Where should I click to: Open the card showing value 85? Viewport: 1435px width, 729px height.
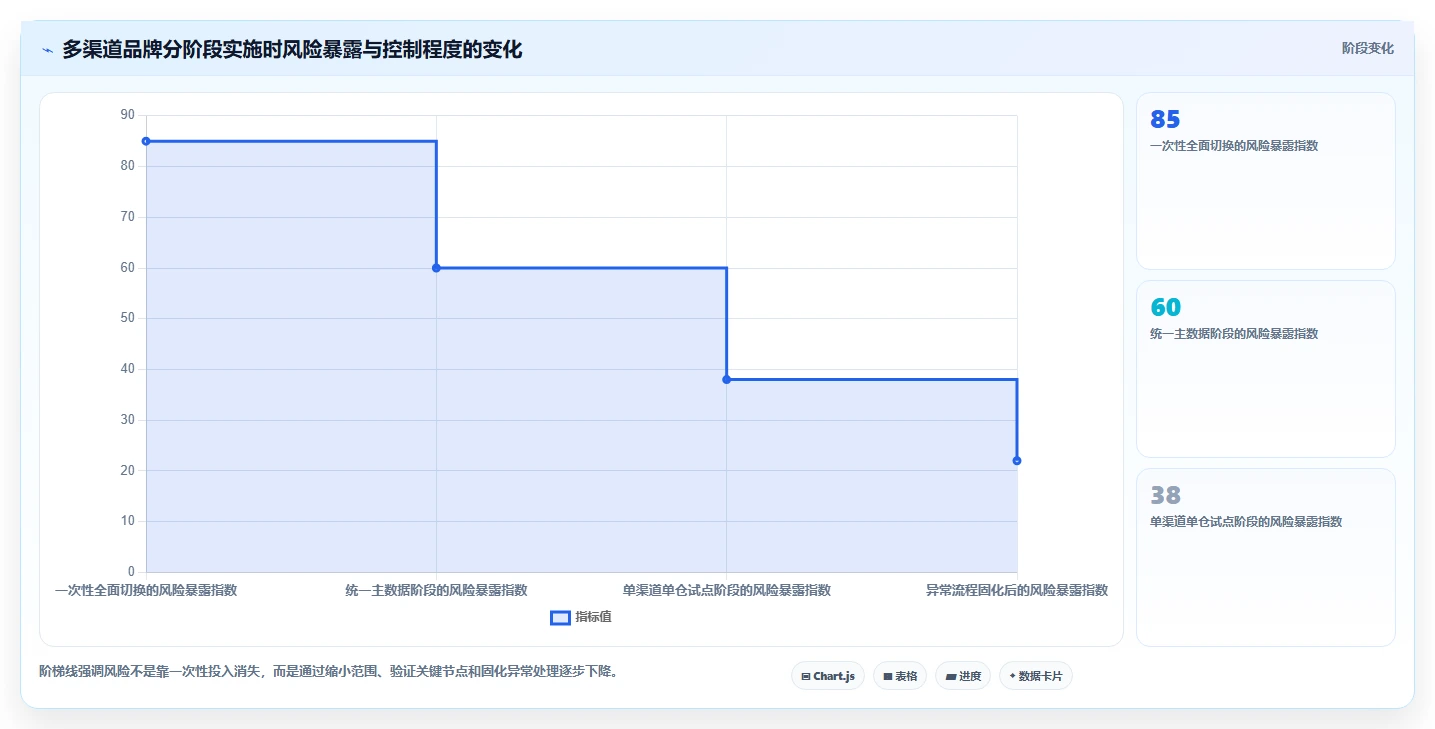(x=1265, y=181)
